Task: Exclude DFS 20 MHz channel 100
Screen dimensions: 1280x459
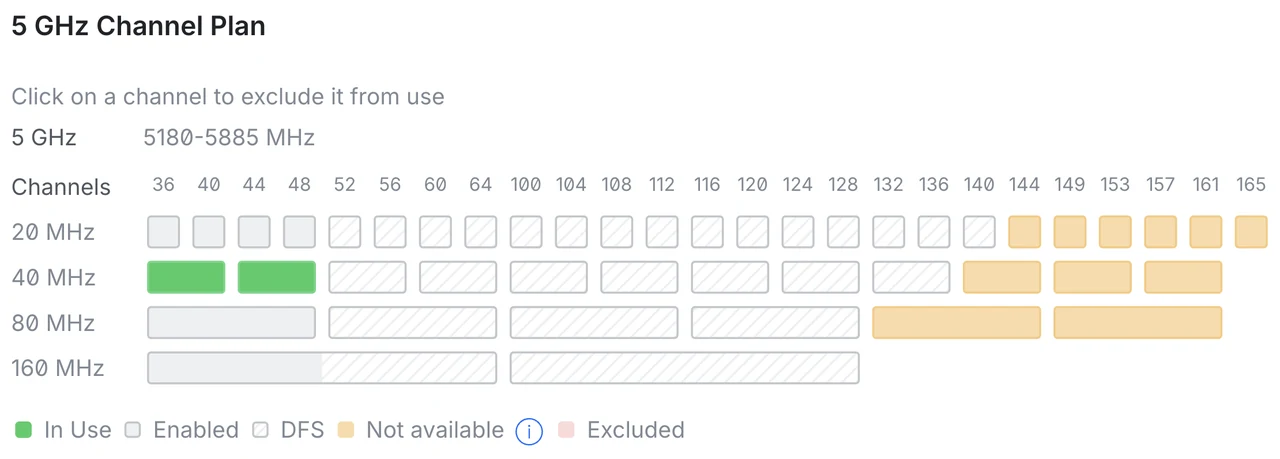Action: (526, 232)
